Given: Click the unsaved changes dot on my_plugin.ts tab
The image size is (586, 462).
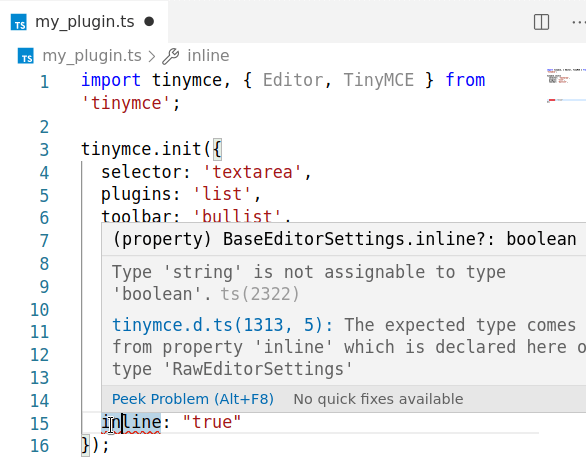Looking at the screenshot, I should coord(149,22).
